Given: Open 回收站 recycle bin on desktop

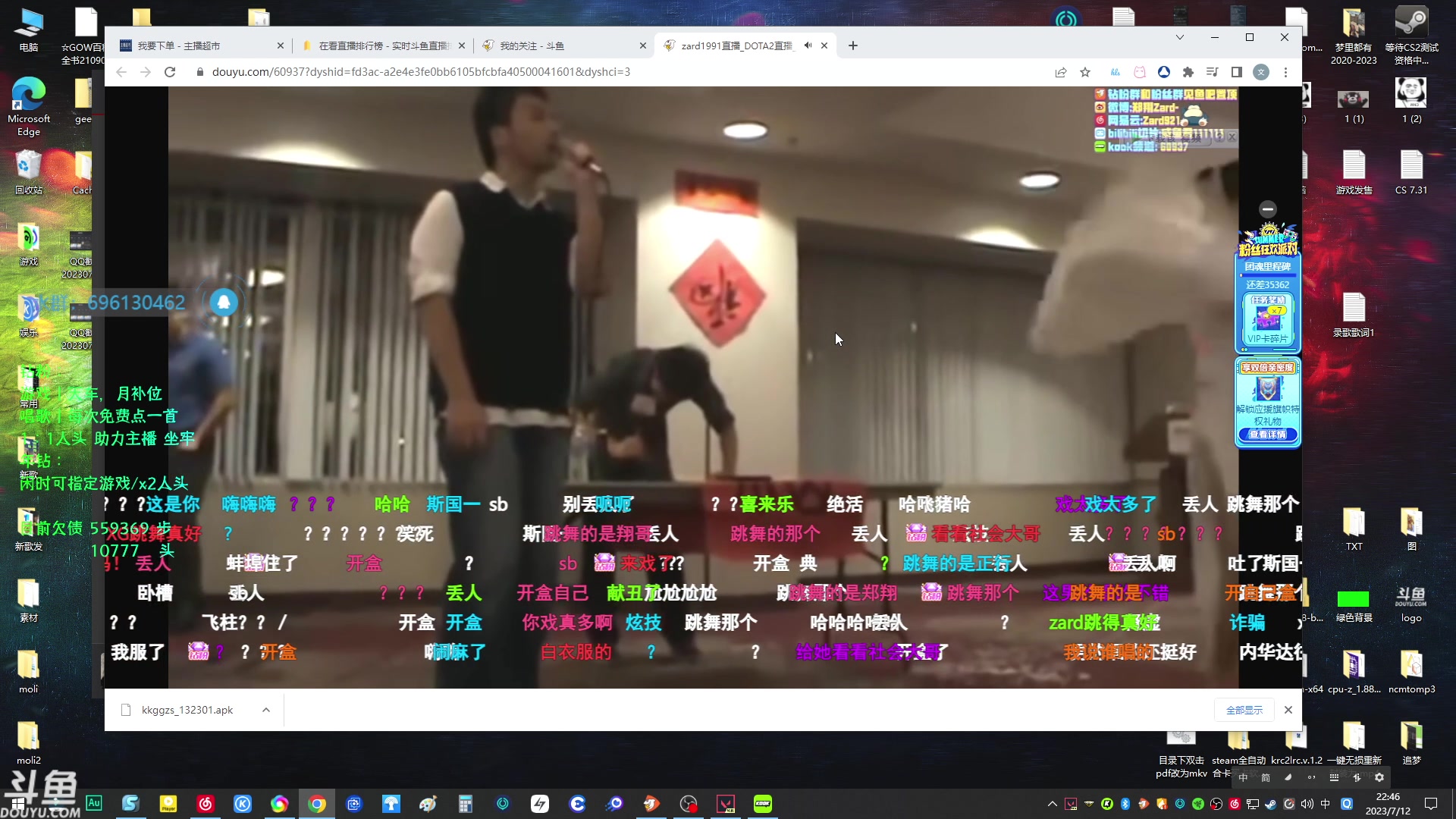Looking at the screenshot, I should 29,171.
